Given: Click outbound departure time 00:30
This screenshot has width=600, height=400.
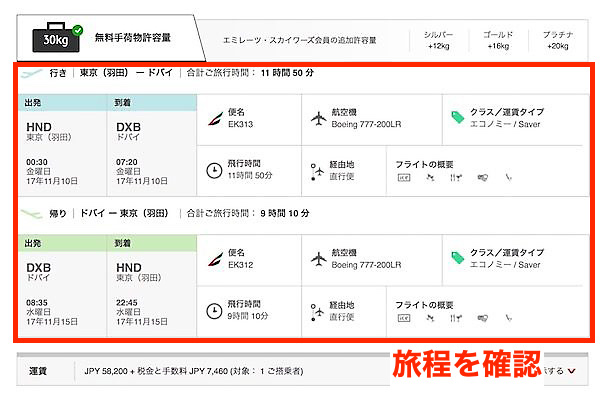Looking at the screenshot, I should pos(37,162).
